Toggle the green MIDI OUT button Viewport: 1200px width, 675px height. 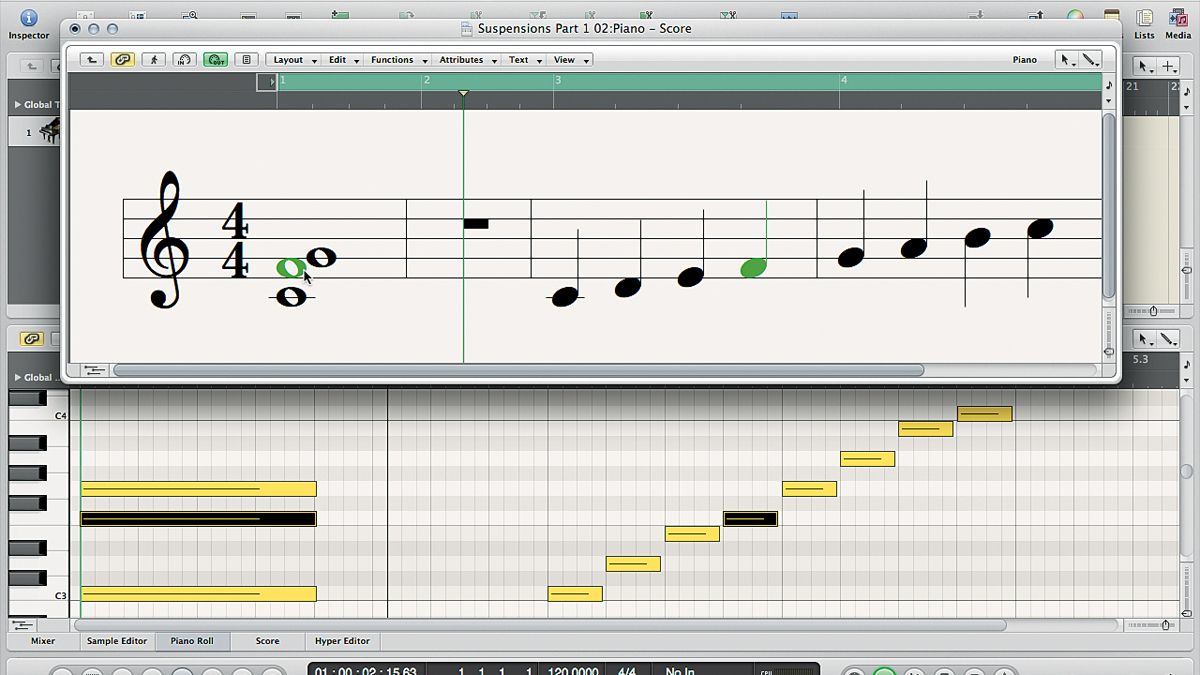pos(215,60)
